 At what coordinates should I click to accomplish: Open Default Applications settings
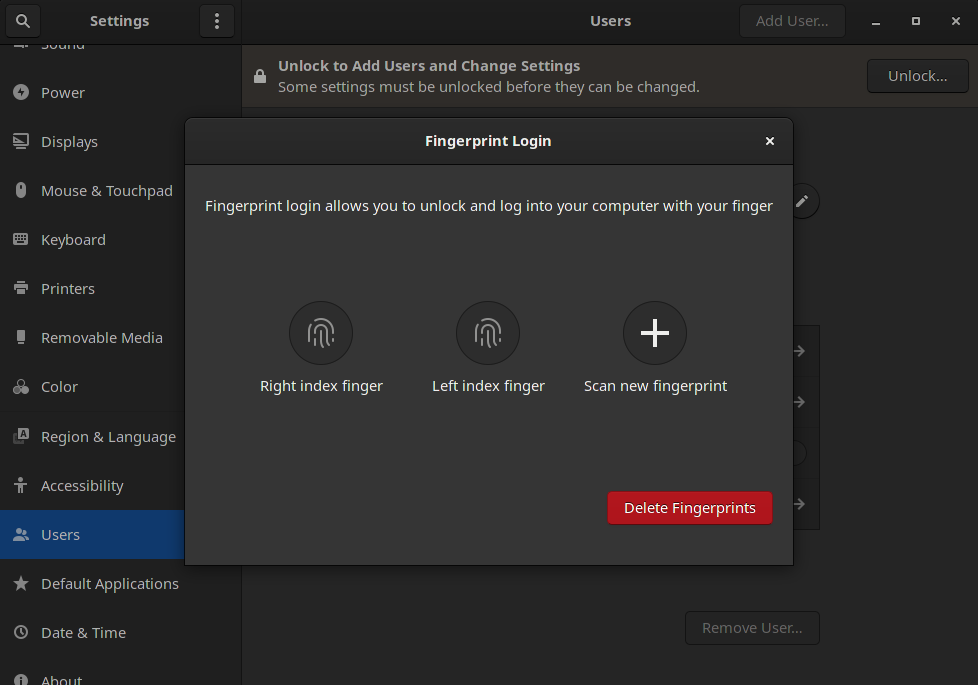[110, 583]
